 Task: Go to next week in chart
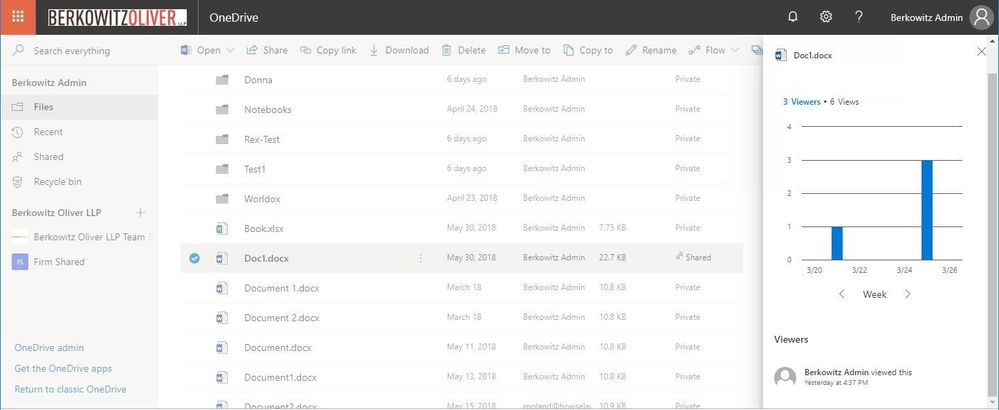click(x=908, y=294)
